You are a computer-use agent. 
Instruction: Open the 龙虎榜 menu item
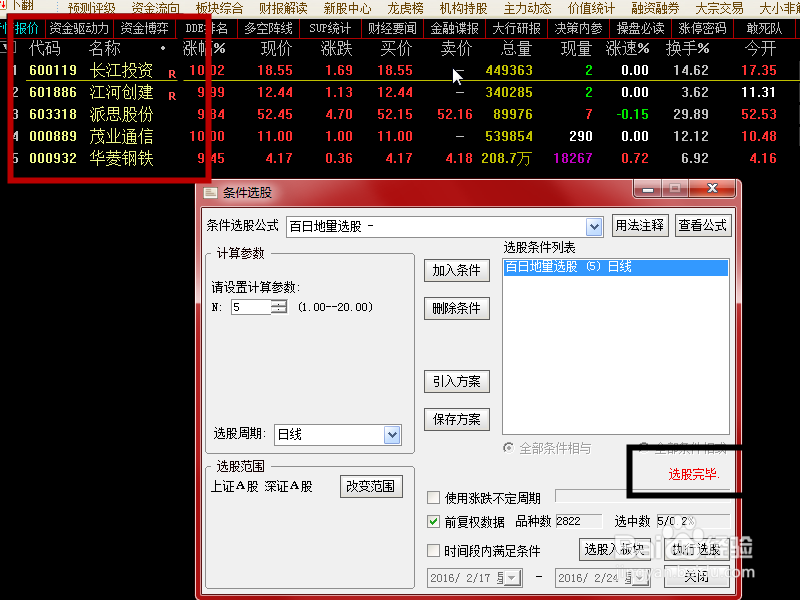tap(404, 8)
